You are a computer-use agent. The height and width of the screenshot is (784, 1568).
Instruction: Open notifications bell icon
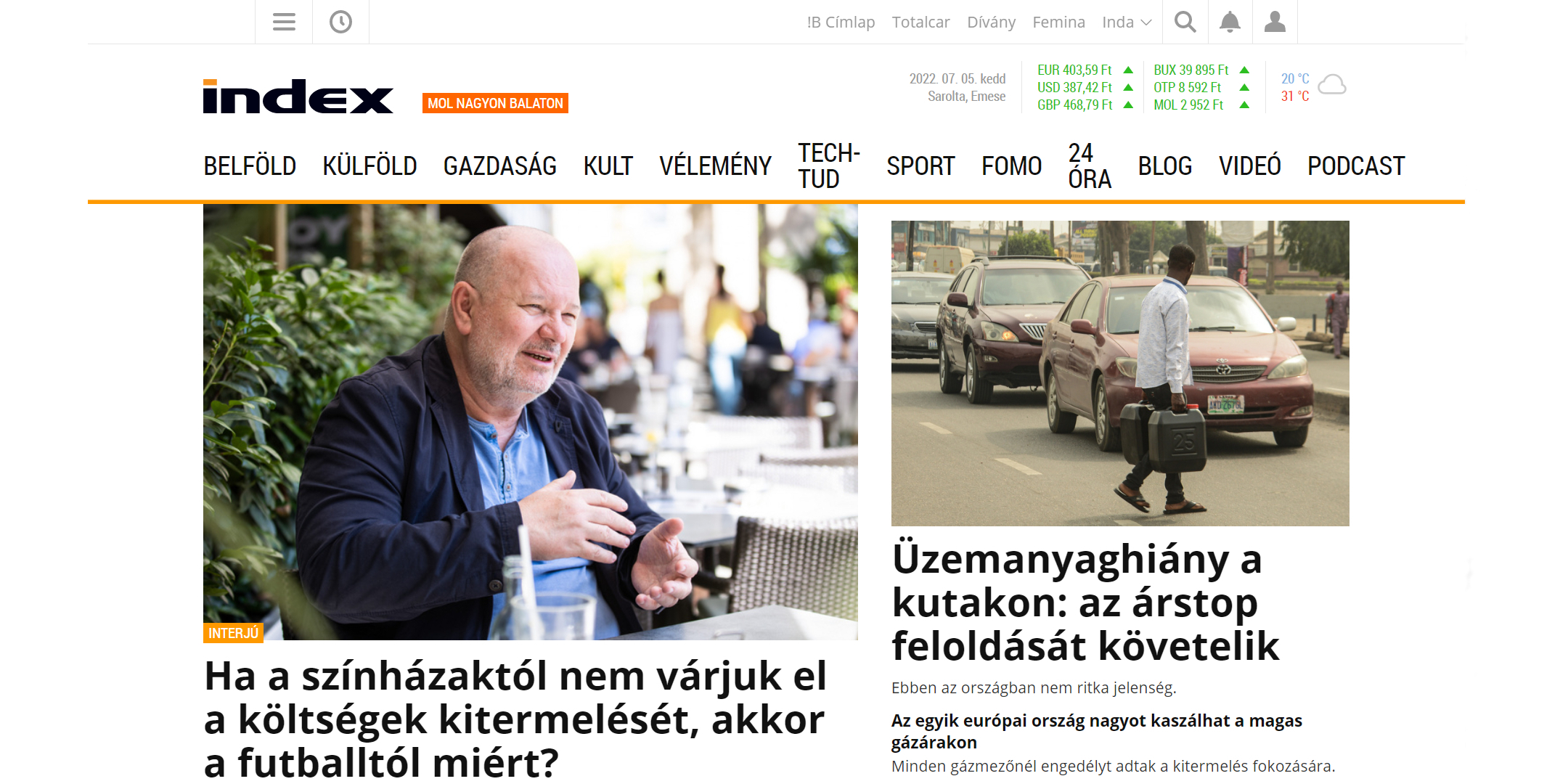tap(1230, 22)
